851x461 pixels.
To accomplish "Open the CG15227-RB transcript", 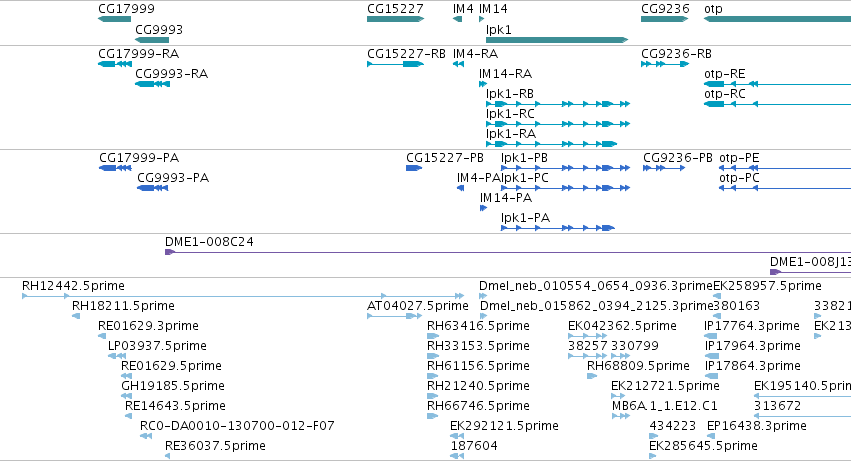I will [395, 64].
